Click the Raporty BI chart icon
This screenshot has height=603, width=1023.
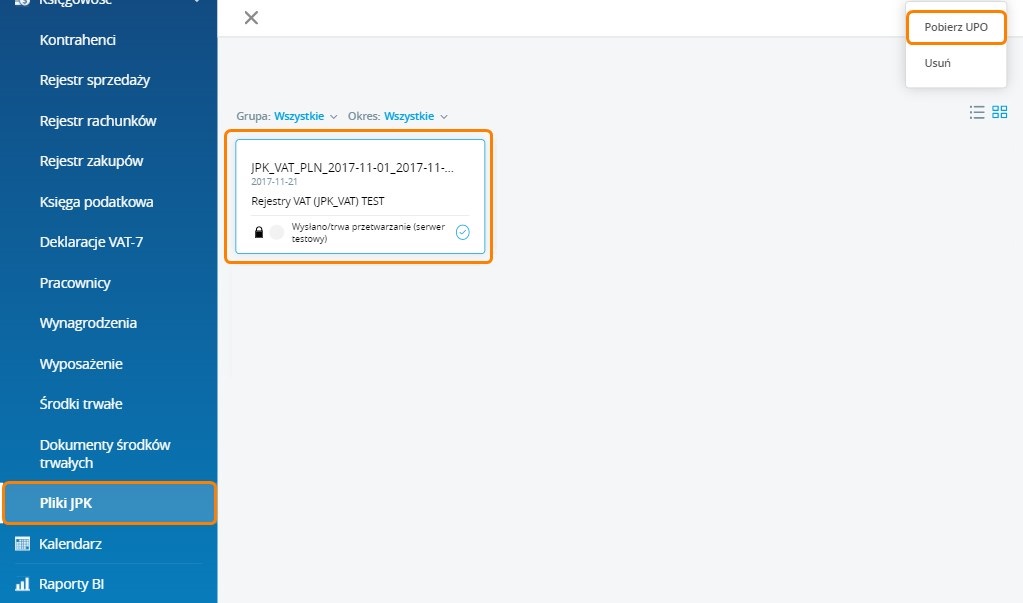pyautogui.click(x=22, y=584)
